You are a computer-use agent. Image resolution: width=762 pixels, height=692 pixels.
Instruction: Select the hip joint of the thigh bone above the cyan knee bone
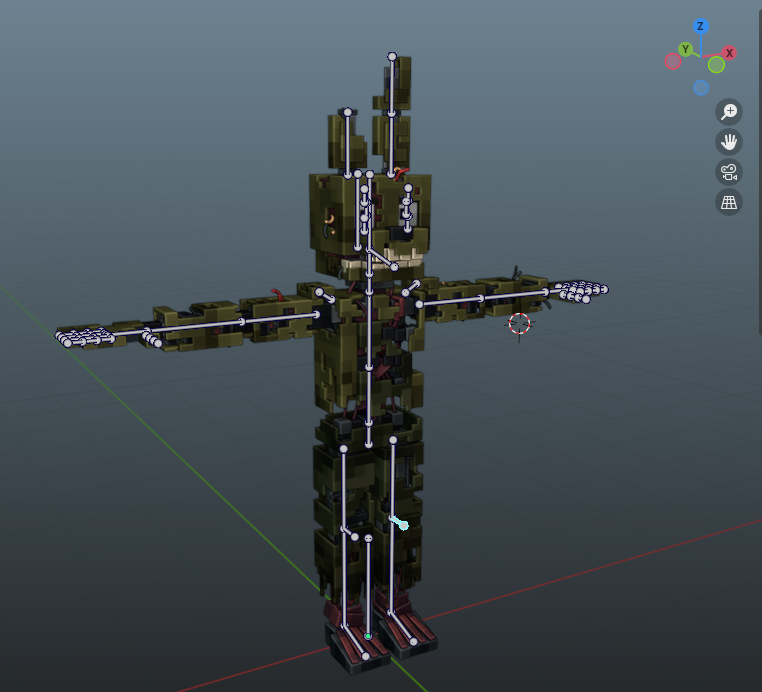point(393,440)
